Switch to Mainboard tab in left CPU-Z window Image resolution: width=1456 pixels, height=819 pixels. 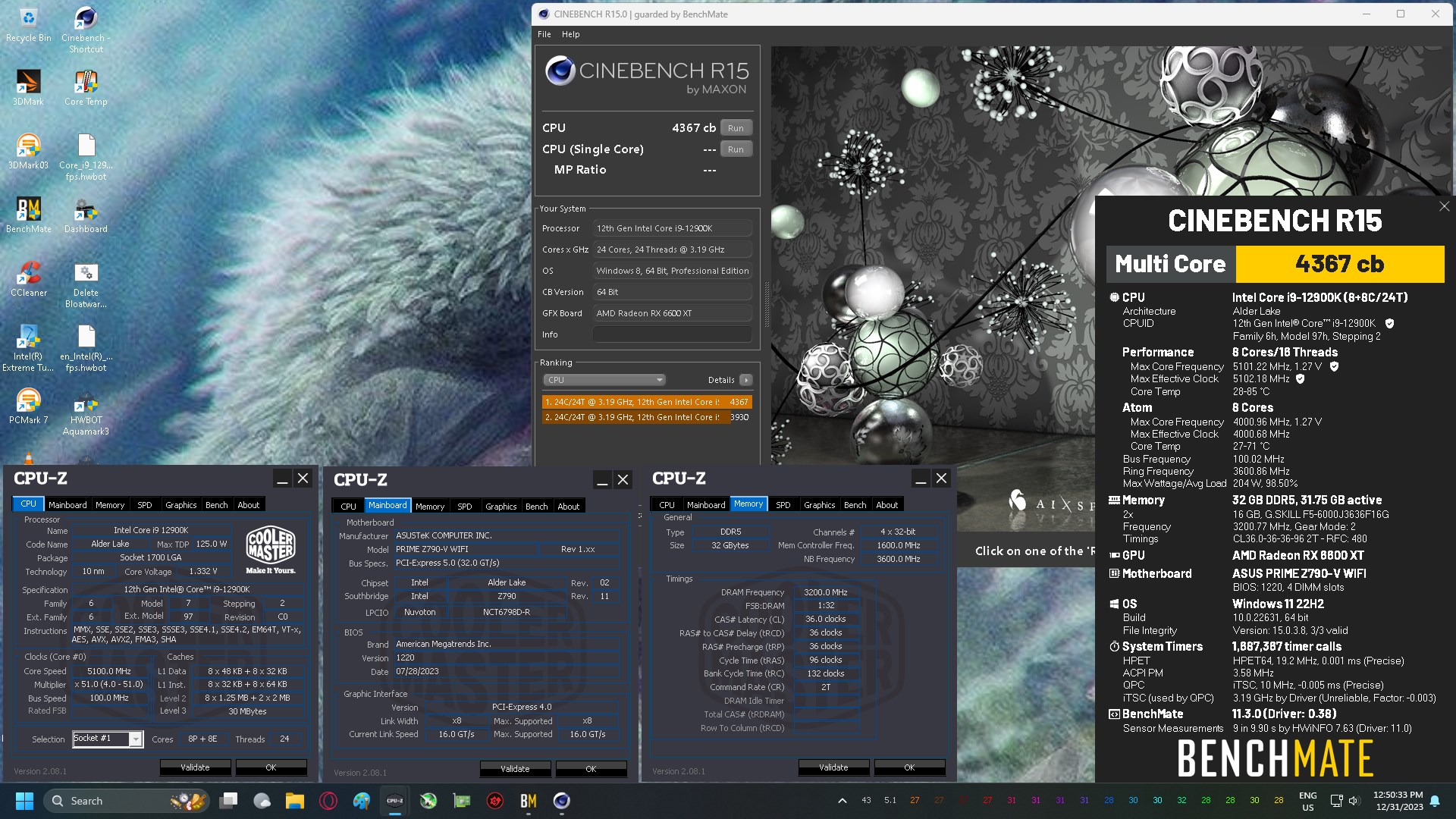(x=67, y=505)
